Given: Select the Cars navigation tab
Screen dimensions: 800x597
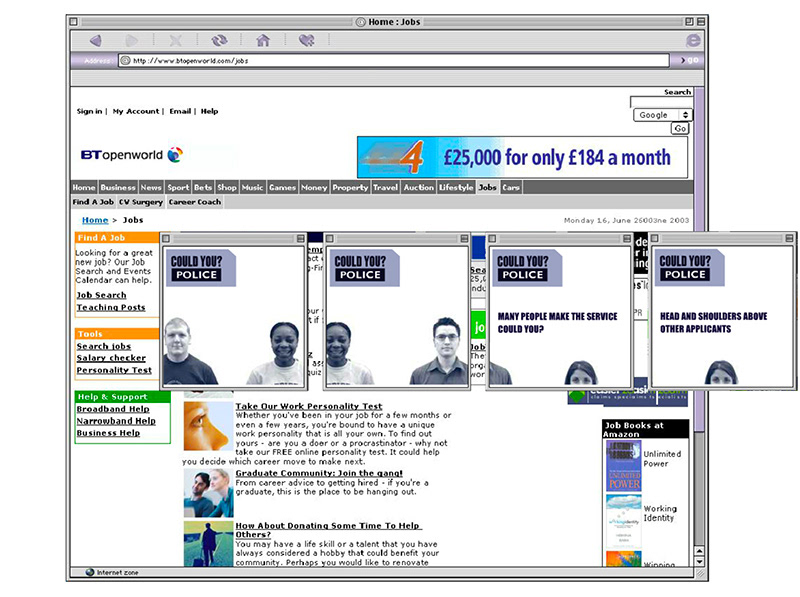Looking at the screenshot, I should [x=511, y=187].
